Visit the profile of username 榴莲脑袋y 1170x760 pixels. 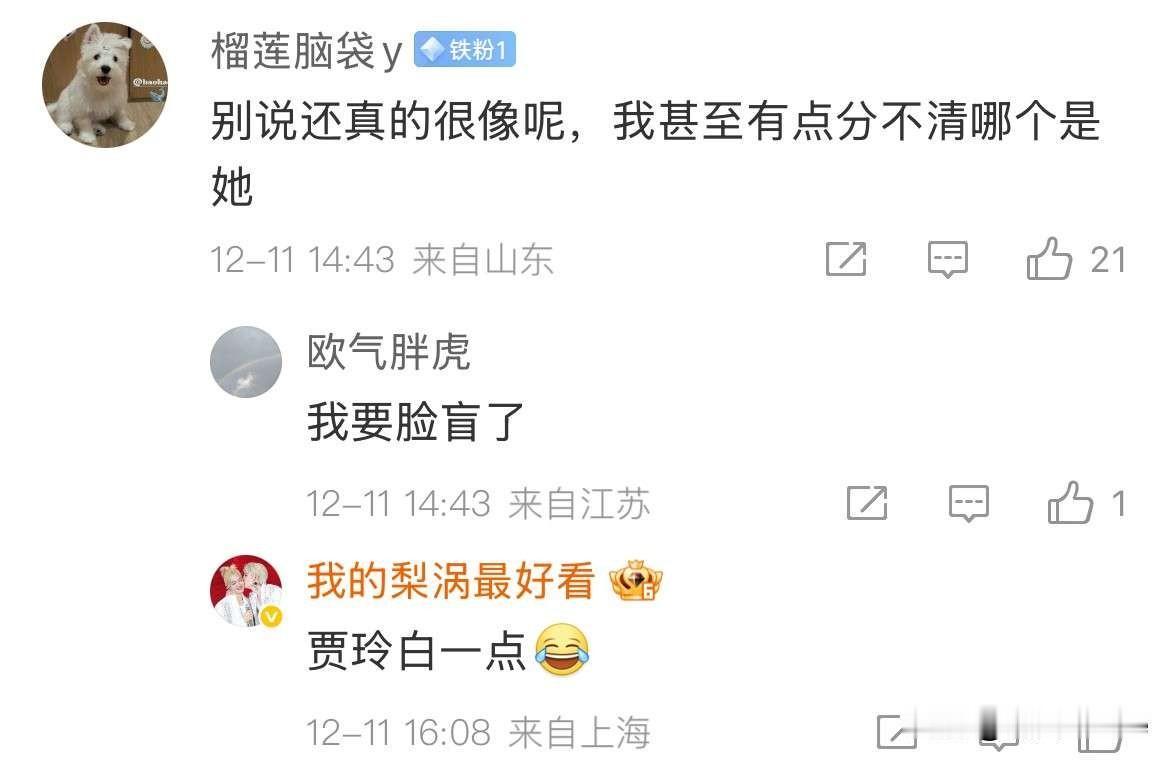click(307, 51)
